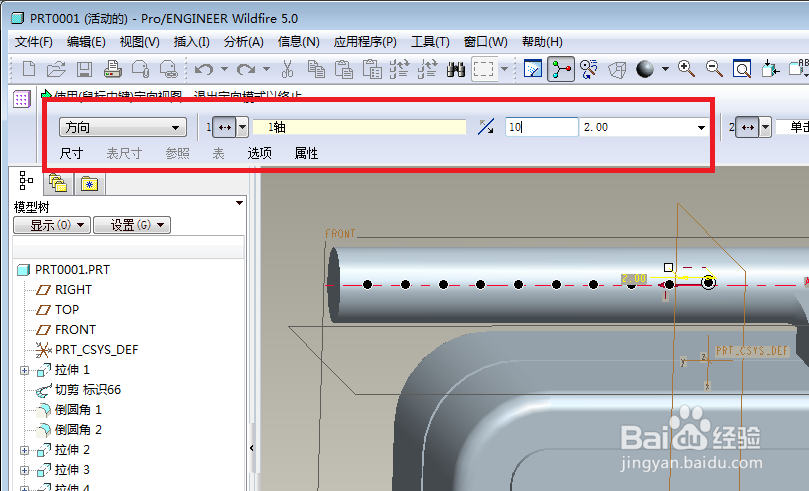
Task: Click the repaint screen icon
Action: (x=532, y=69)
